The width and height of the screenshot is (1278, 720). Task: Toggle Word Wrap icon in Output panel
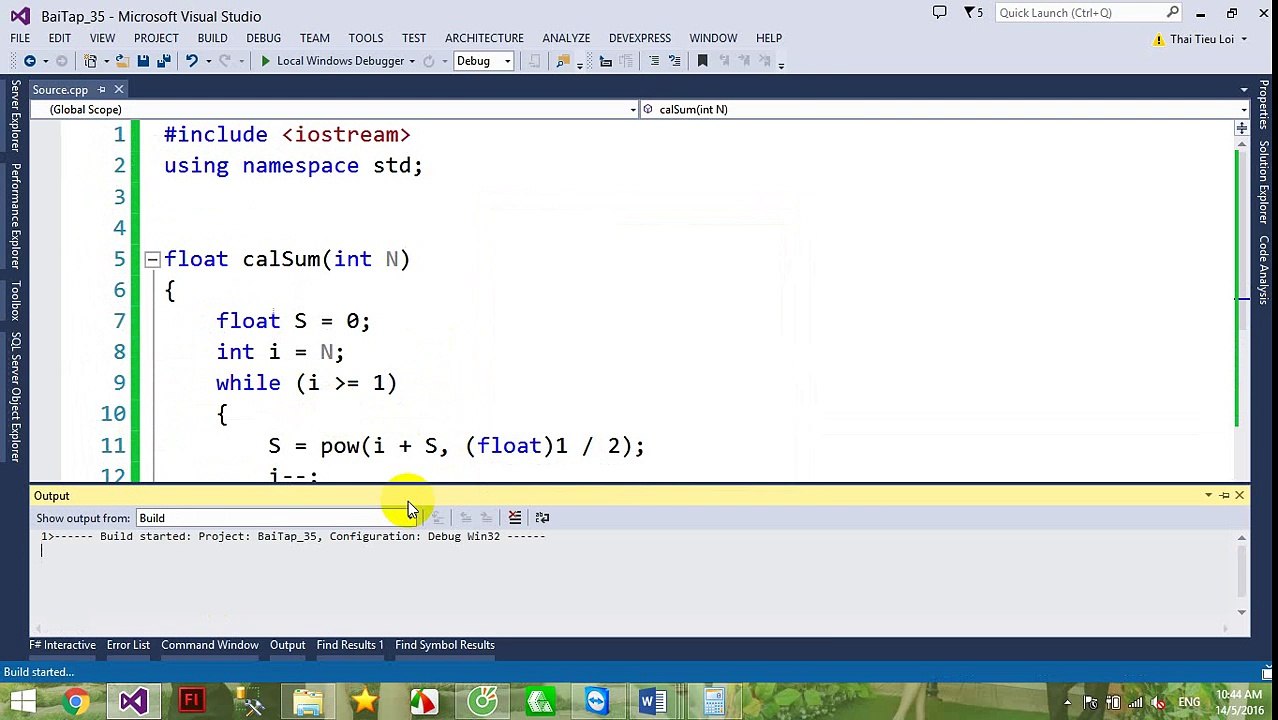coord(542,517)
